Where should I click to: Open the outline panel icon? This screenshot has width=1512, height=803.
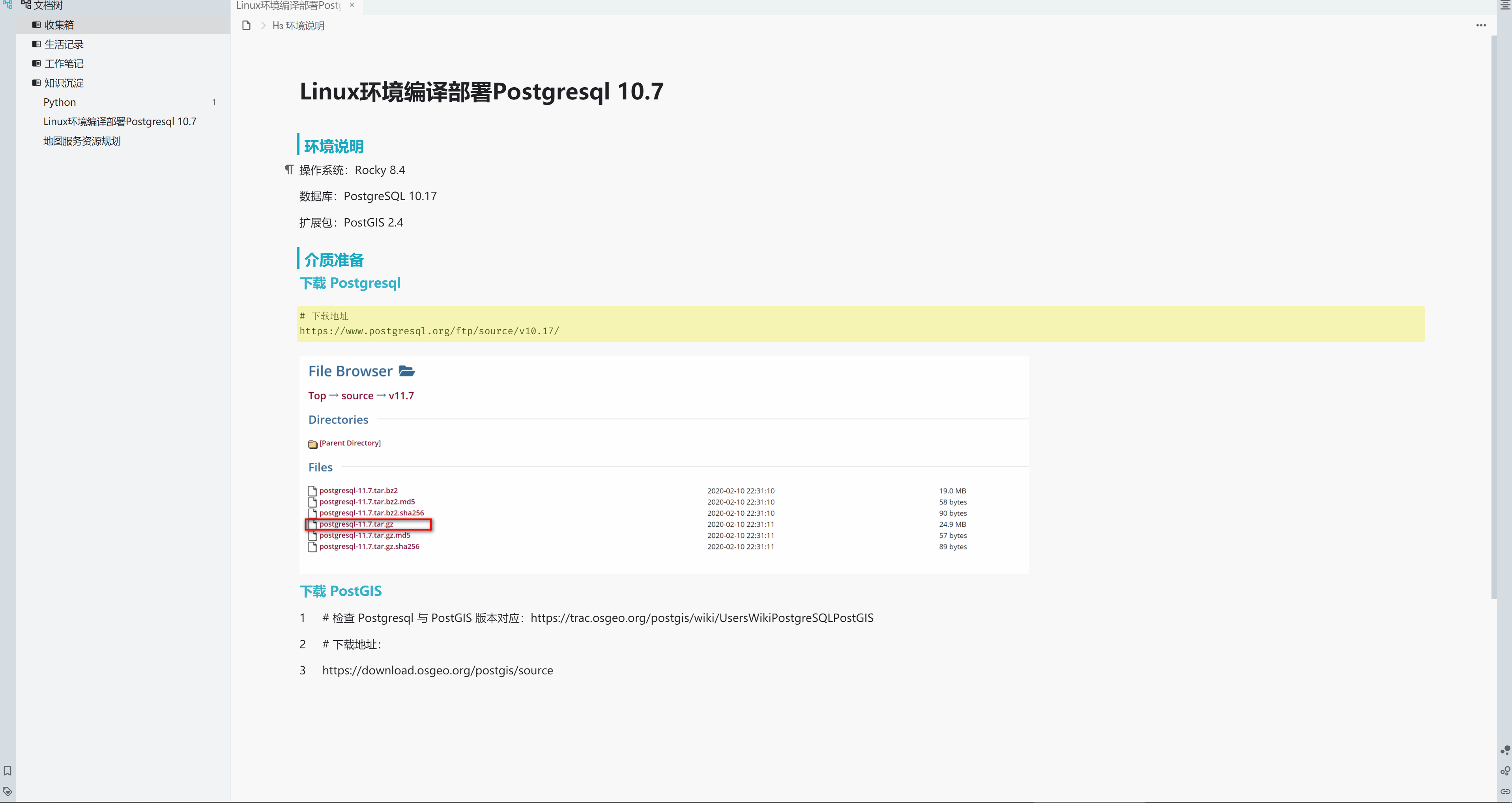tap(1505, 5)
